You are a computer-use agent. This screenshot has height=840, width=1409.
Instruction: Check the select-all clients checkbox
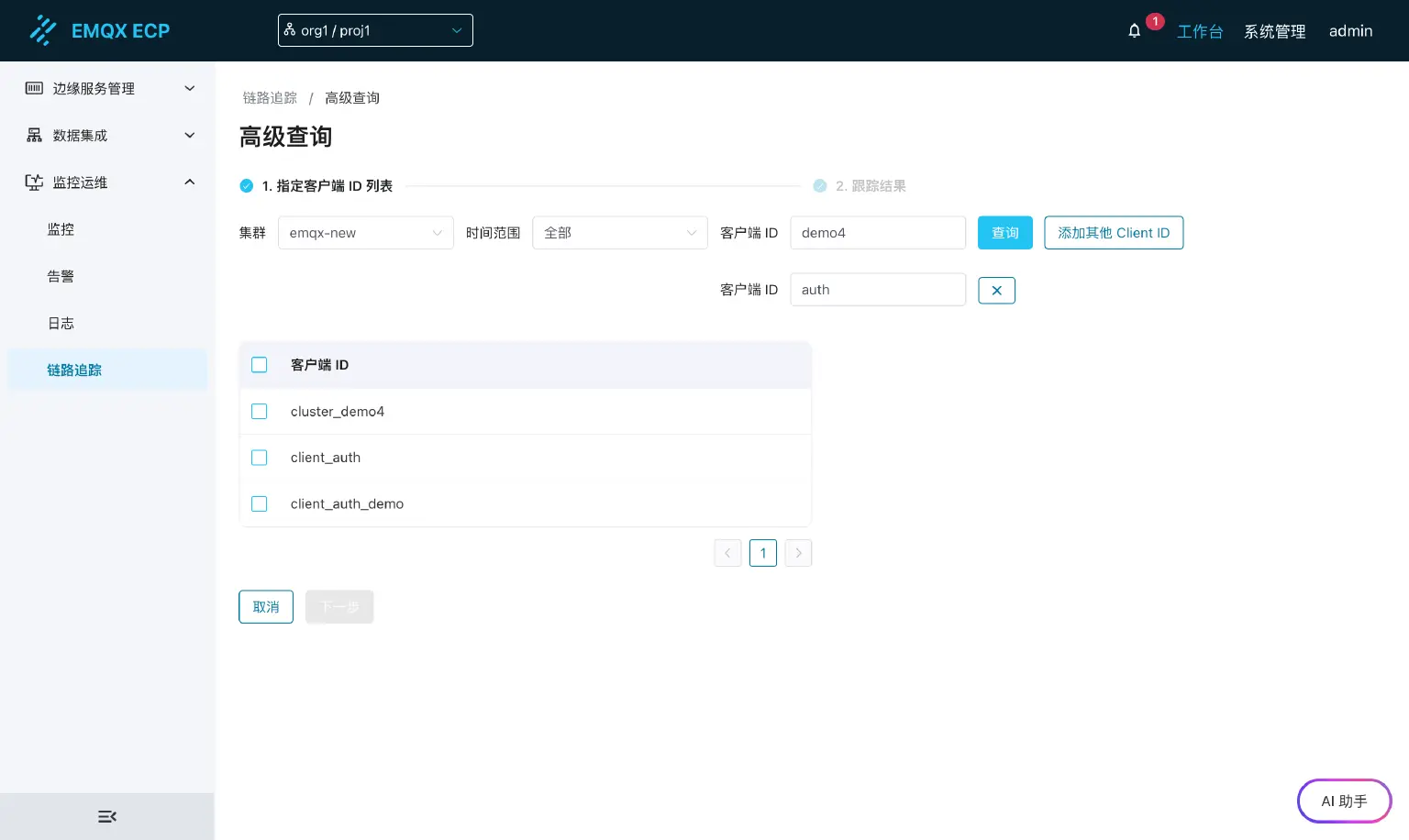coord(259,364)
